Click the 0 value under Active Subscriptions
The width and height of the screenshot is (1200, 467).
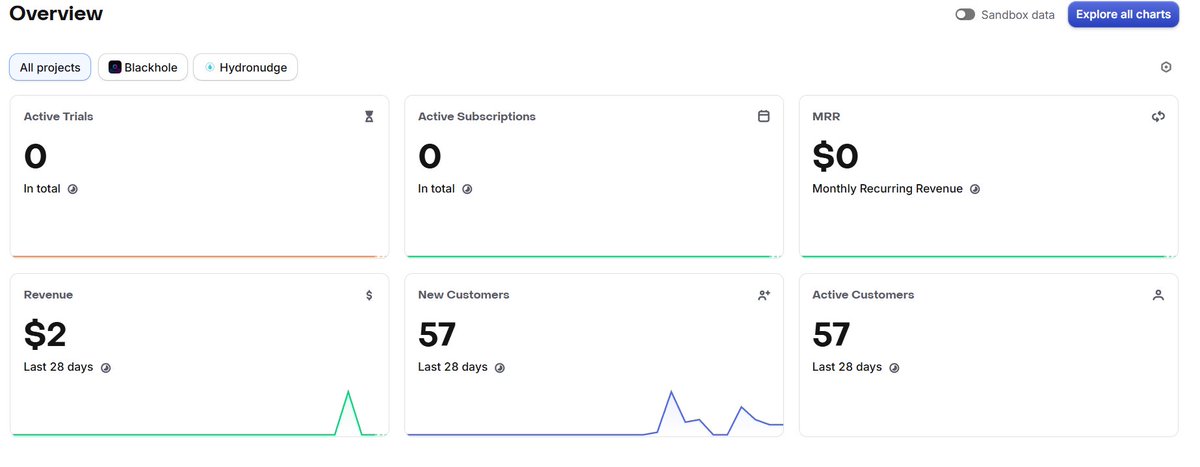pos(430,156)
